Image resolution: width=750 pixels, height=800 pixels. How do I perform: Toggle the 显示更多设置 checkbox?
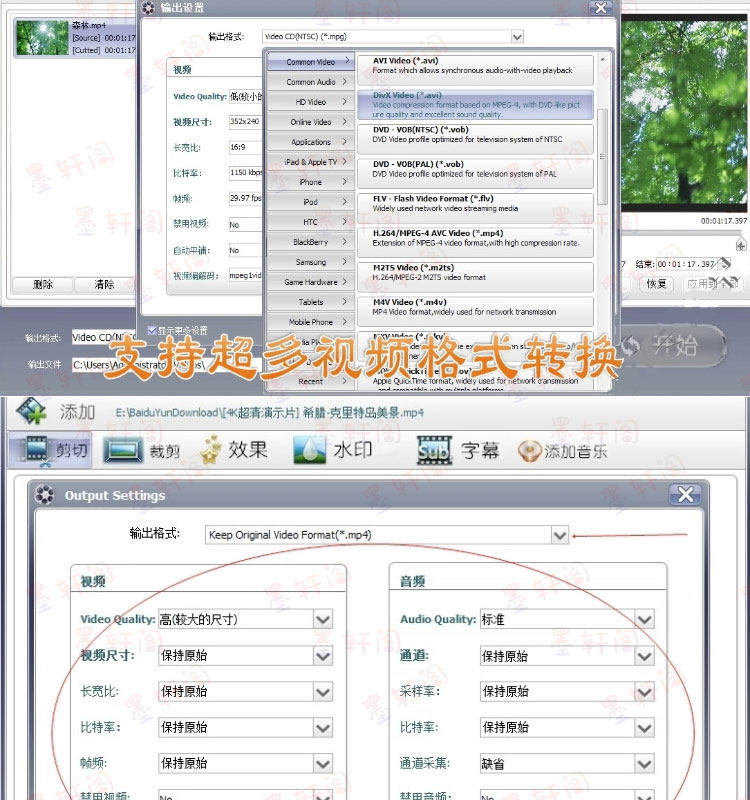pyautogui.click(x=152, y=331)
